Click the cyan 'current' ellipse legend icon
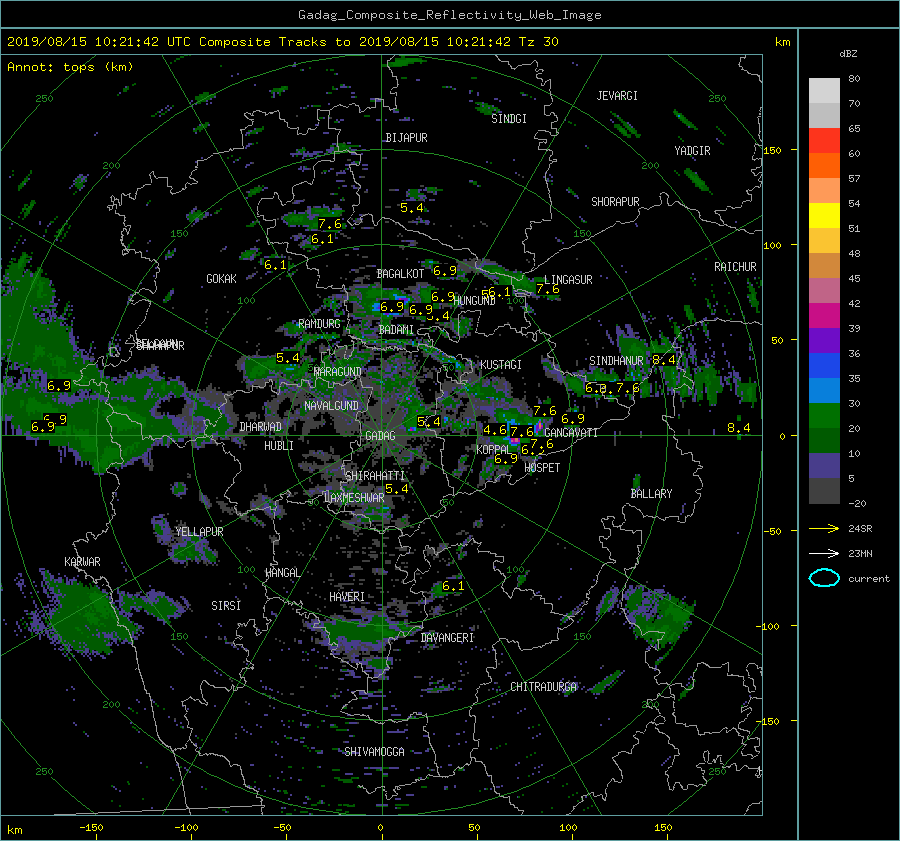 pos(824,578)
